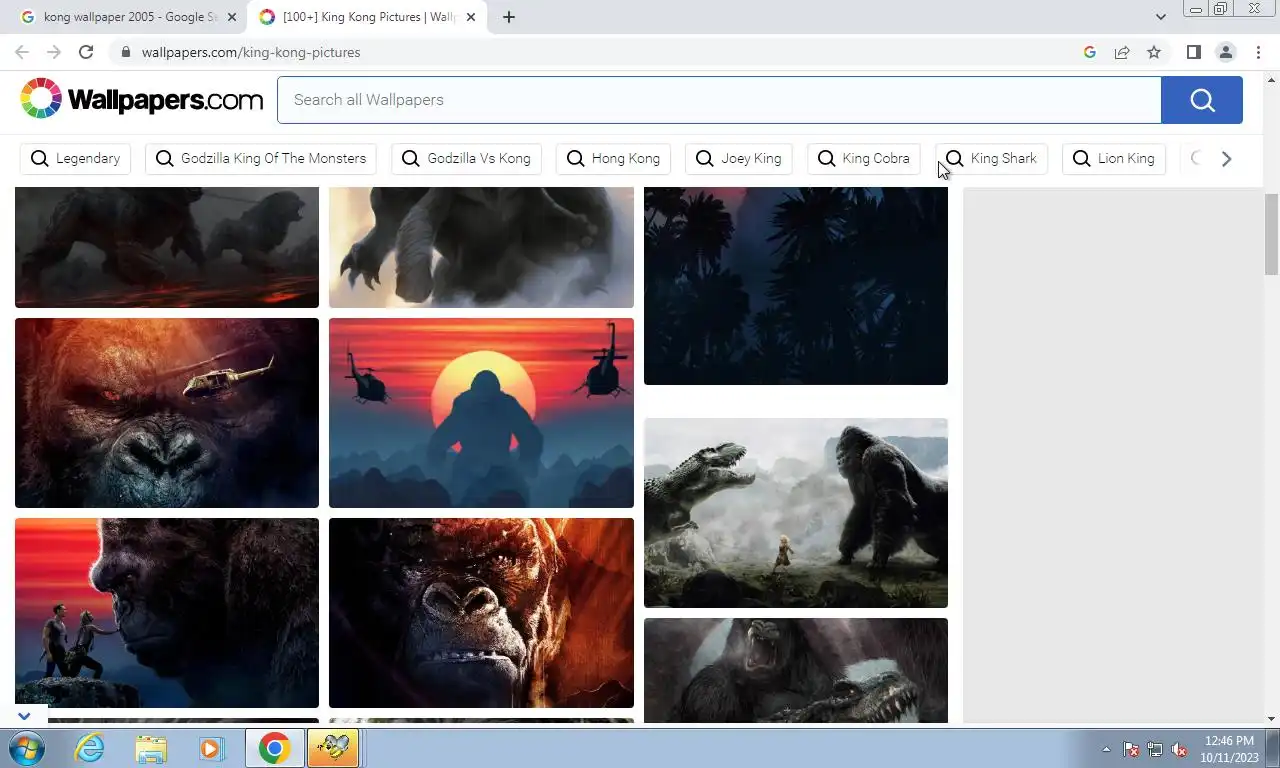This screenshot has height=768, width=1280.
Task: Open a new tab with the plus icon
Action: coord(509,17)
